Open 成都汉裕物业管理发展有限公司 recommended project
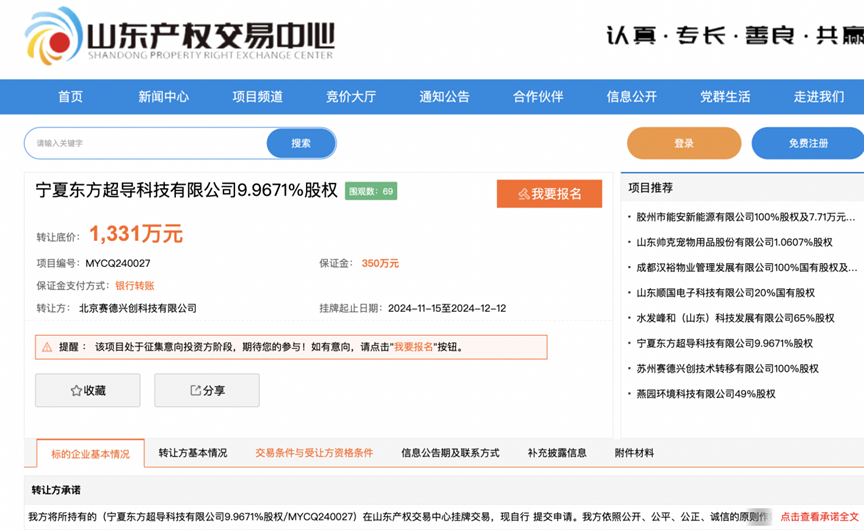This screenshot has height=530, width=864. point(747,268)
